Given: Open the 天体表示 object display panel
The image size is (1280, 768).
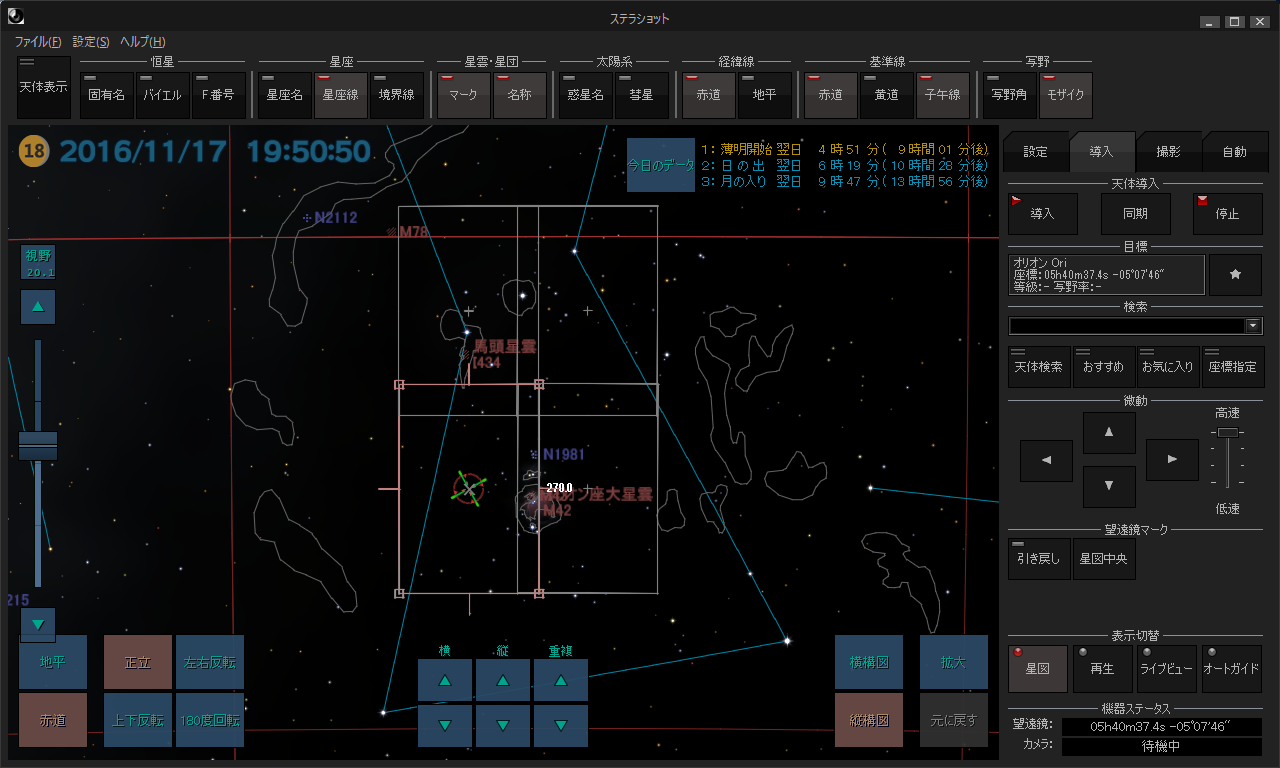Looking at the screenshot, I should tap(43, 88).
